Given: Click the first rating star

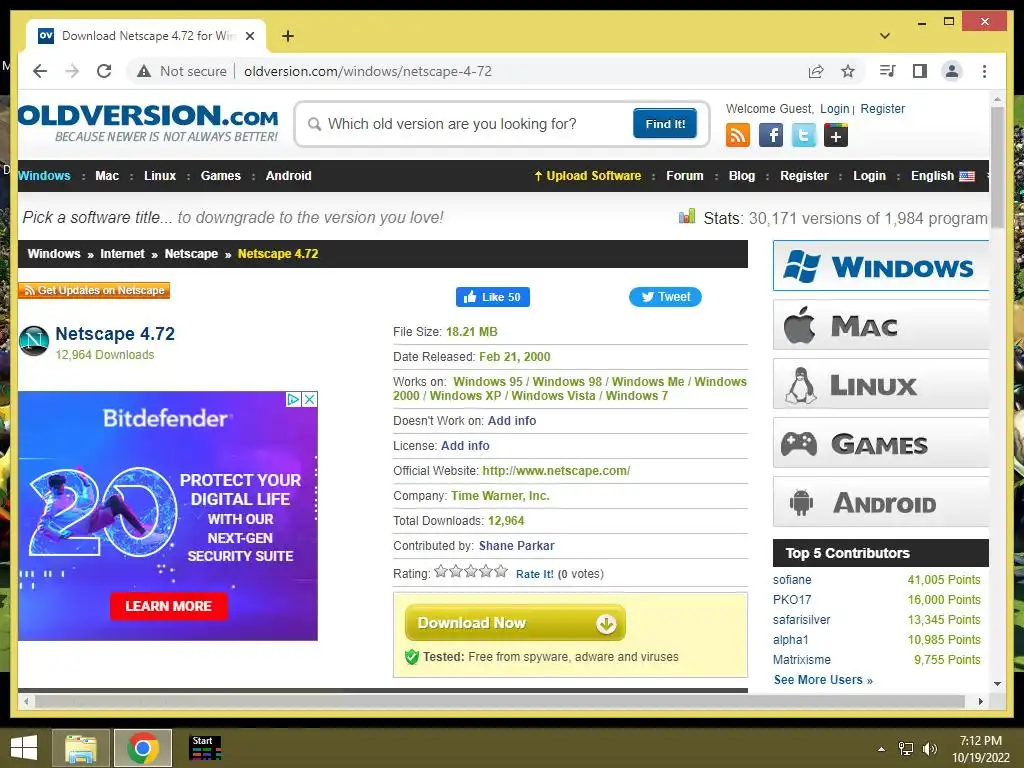Looking at the screenshot, I should [441, 571].
